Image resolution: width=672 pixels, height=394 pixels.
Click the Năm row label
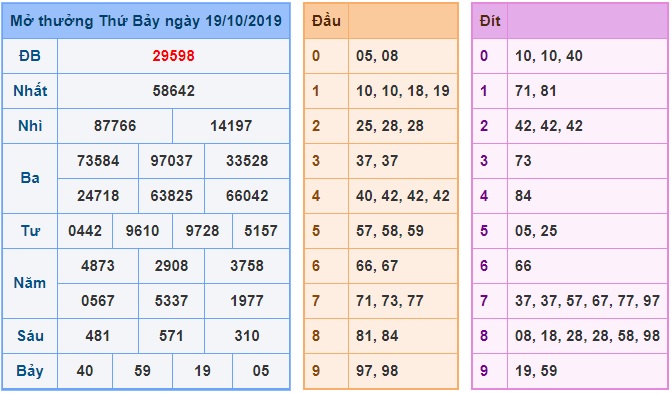point(30,283)
